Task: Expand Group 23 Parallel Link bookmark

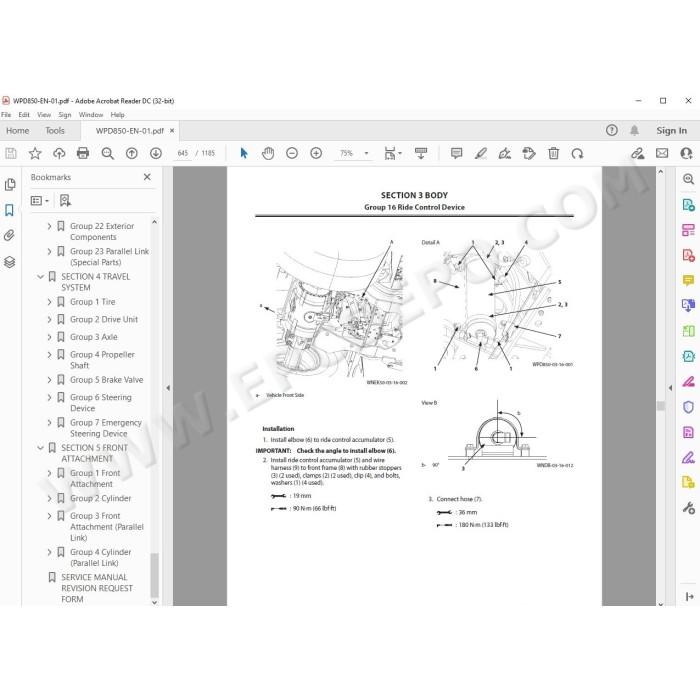Action: (x=50, y=251)
